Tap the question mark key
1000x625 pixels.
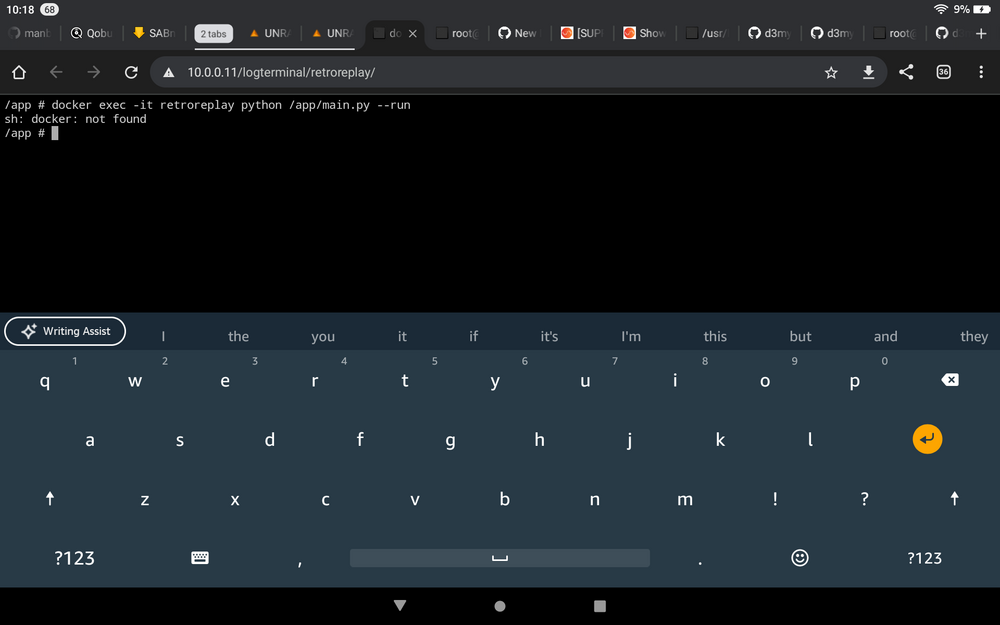864,499
